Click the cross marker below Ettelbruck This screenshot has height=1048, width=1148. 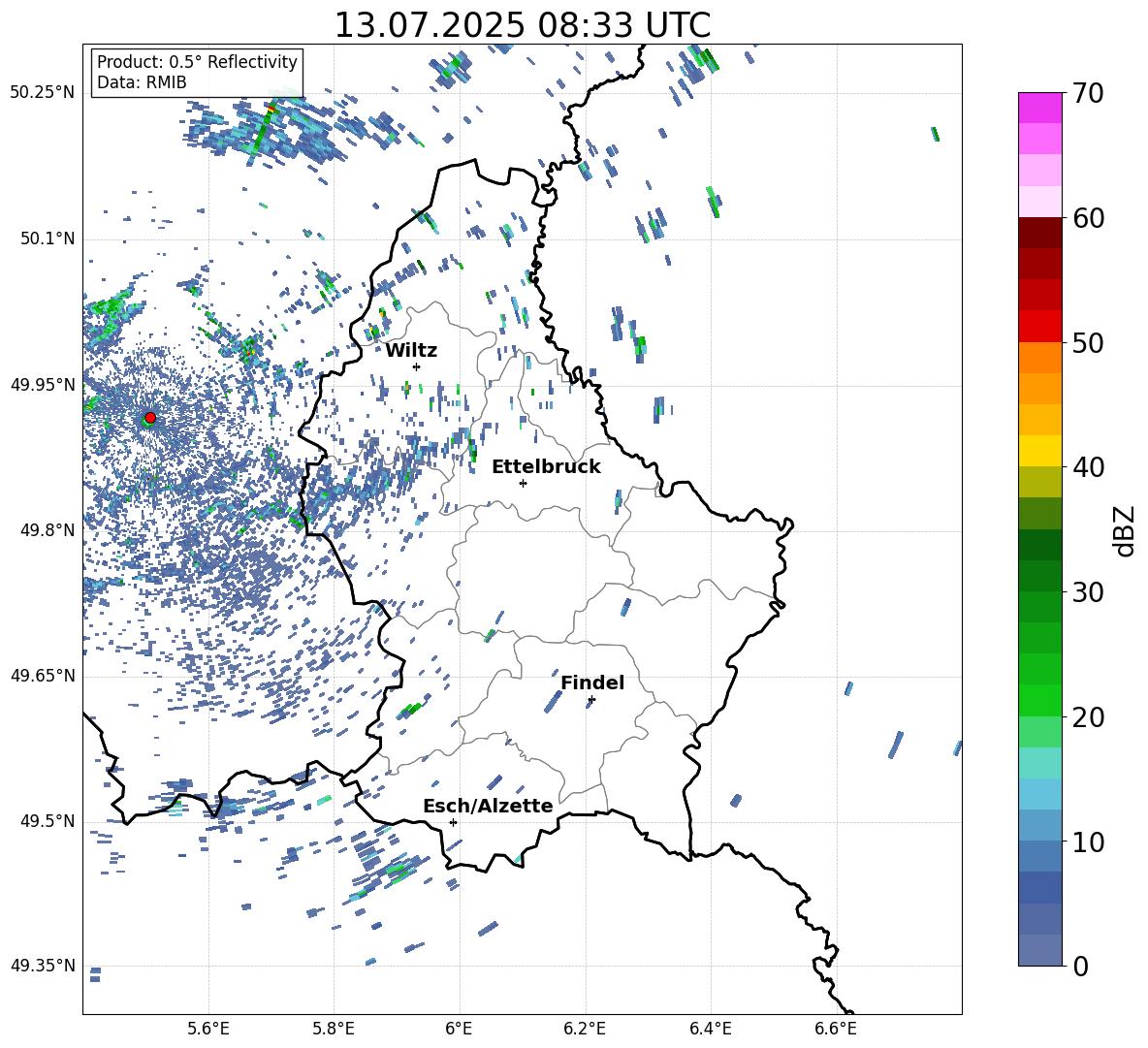523,483
